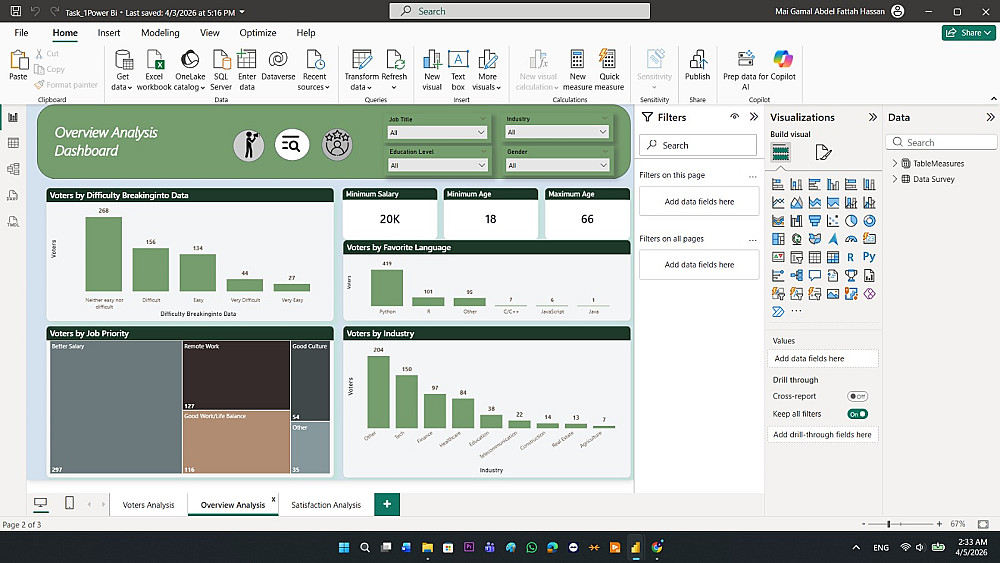Click the Enter data icon
This screenshot has height=563, width=1000.
coord(247,60)
